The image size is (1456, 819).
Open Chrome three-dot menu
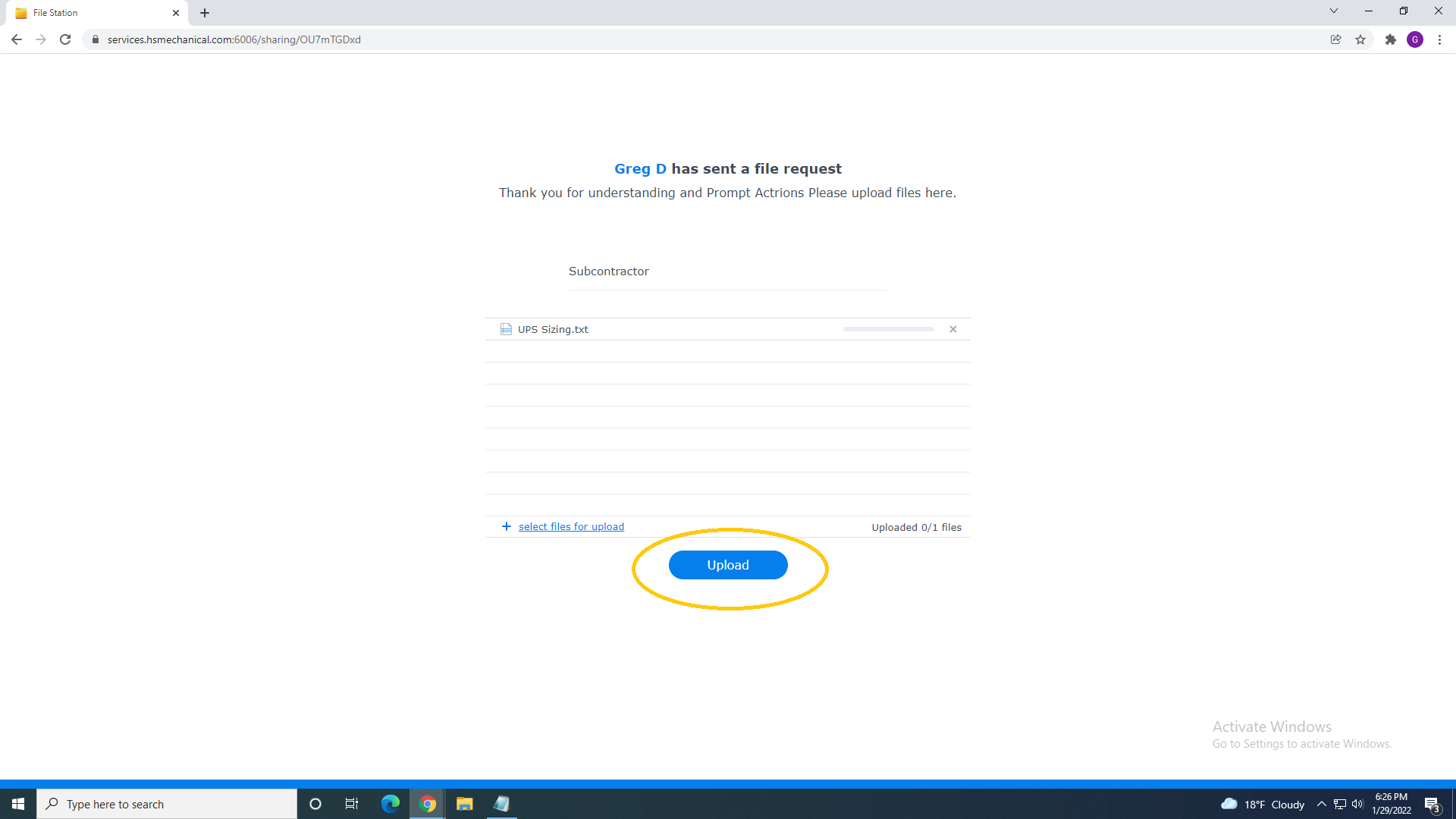(1439, 39)
